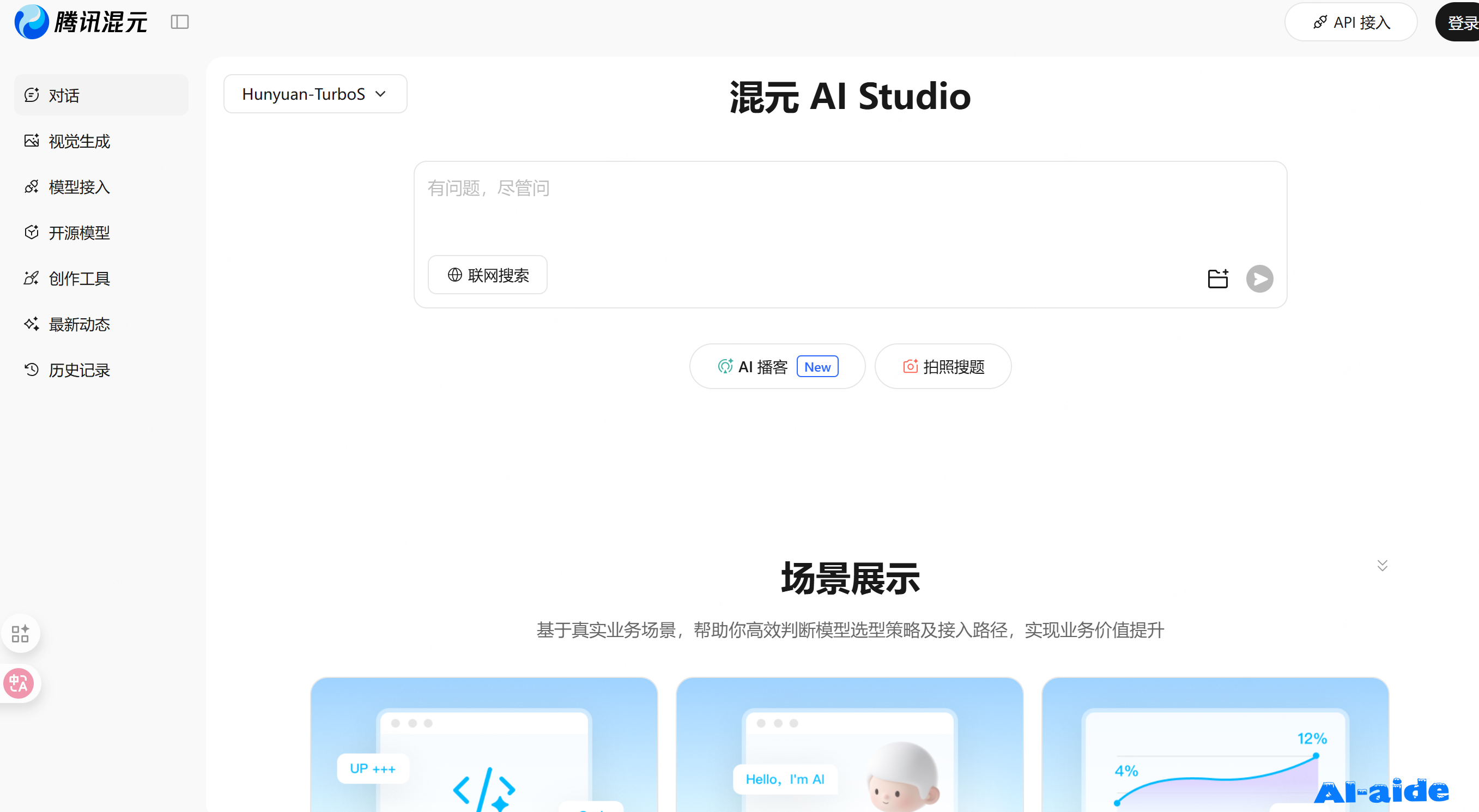This screenshot has width=1479, height=812.
Task: Expand the Hunyuan-TurboS model dropdown
Action: [315, 94]
